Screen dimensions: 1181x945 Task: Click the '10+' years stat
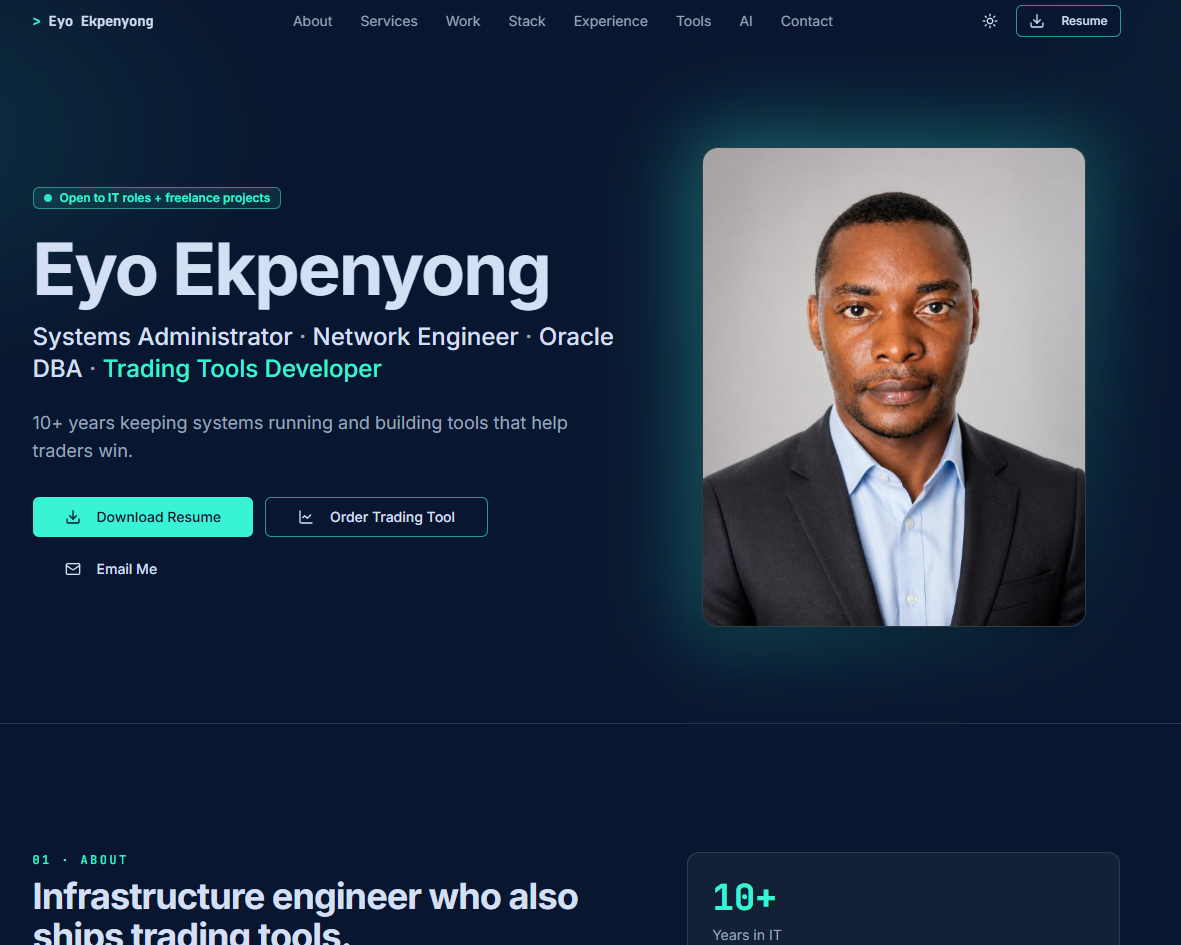click(744, 897)
